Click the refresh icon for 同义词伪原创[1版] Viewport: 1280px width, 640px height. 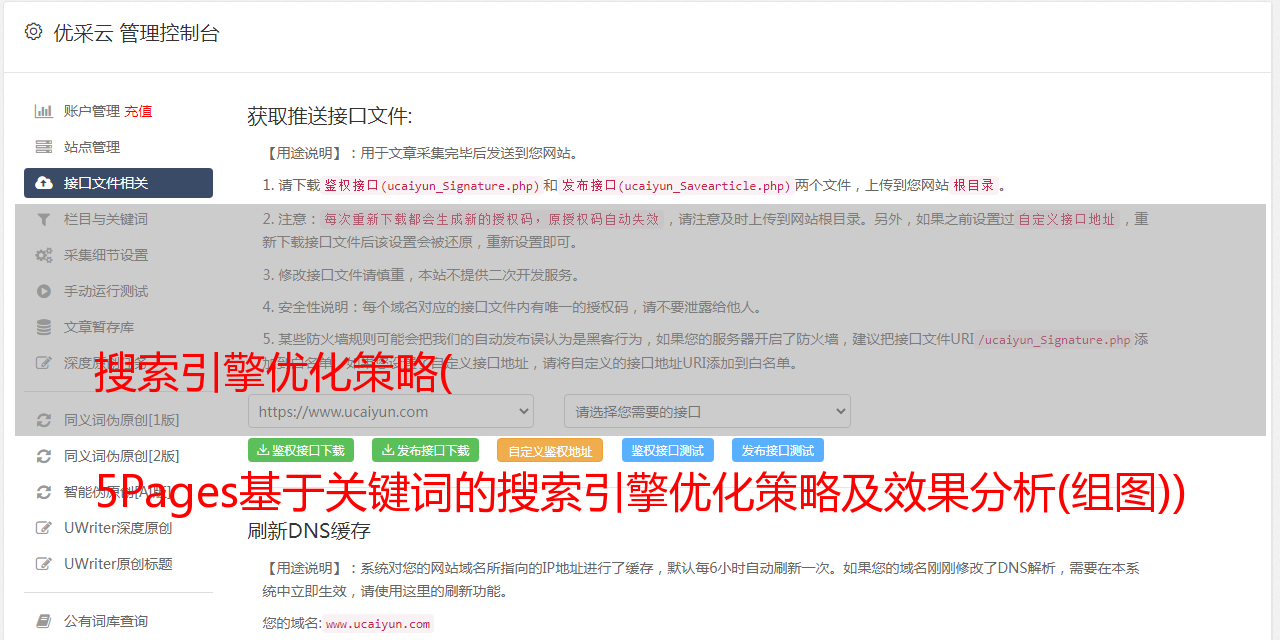tap(44, 420)
